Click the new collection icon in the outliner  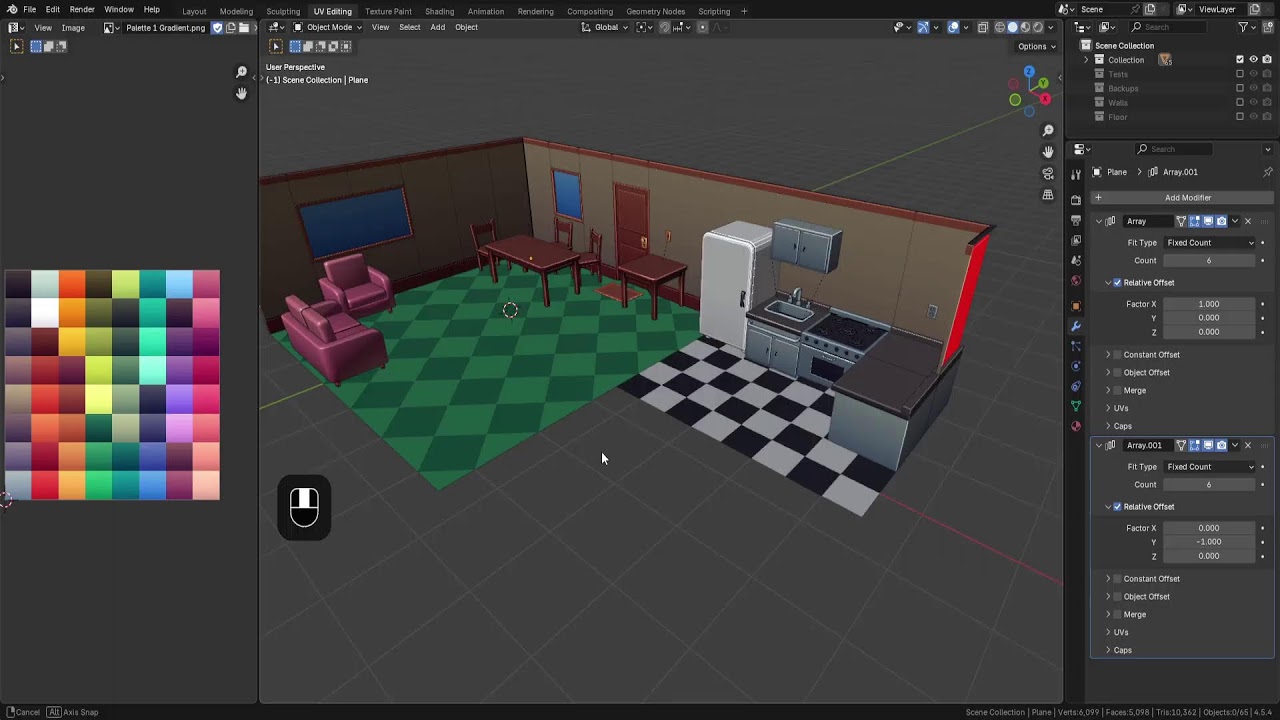pos(1267,27)
